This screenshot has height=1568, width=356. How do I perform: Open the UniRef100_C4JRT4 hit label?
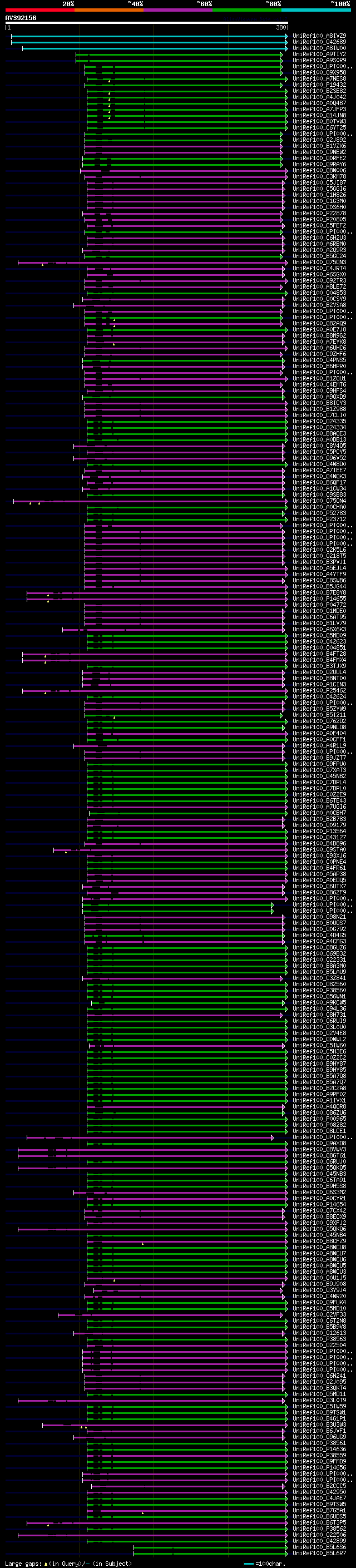319,269
